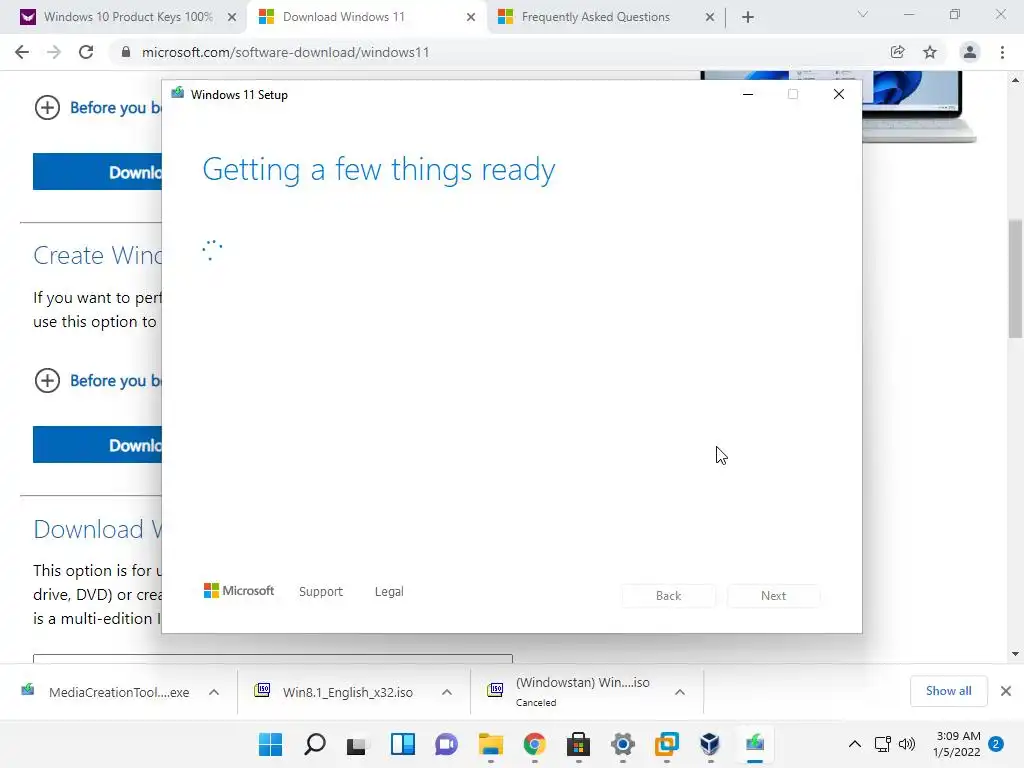
Task: Click the second Download button on webpage
Action: point(97,445)
